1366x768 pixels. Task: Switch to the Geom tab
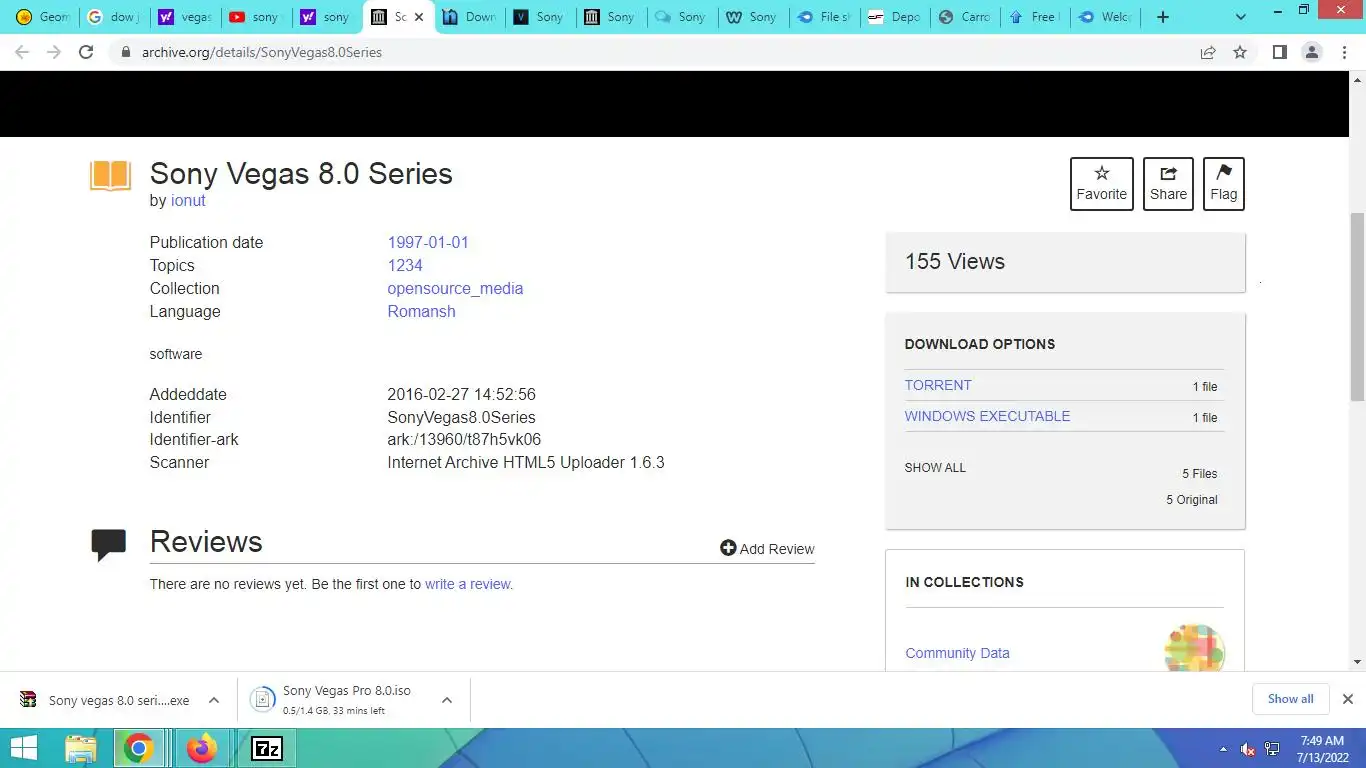coord(43,17)
